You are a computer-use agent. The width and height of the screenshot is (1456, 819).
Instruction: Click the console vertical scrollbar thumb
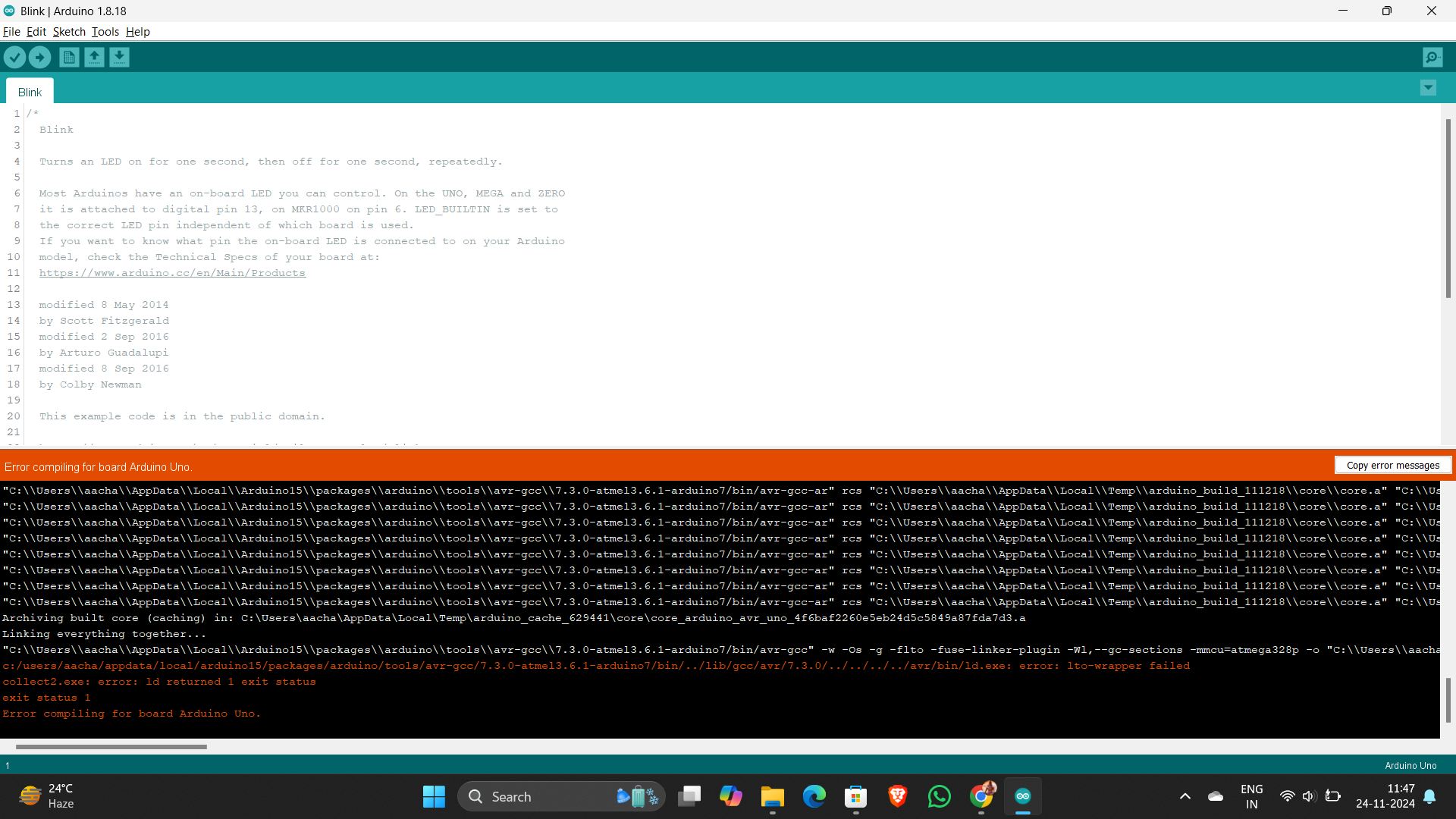[x=1448, y=700]
